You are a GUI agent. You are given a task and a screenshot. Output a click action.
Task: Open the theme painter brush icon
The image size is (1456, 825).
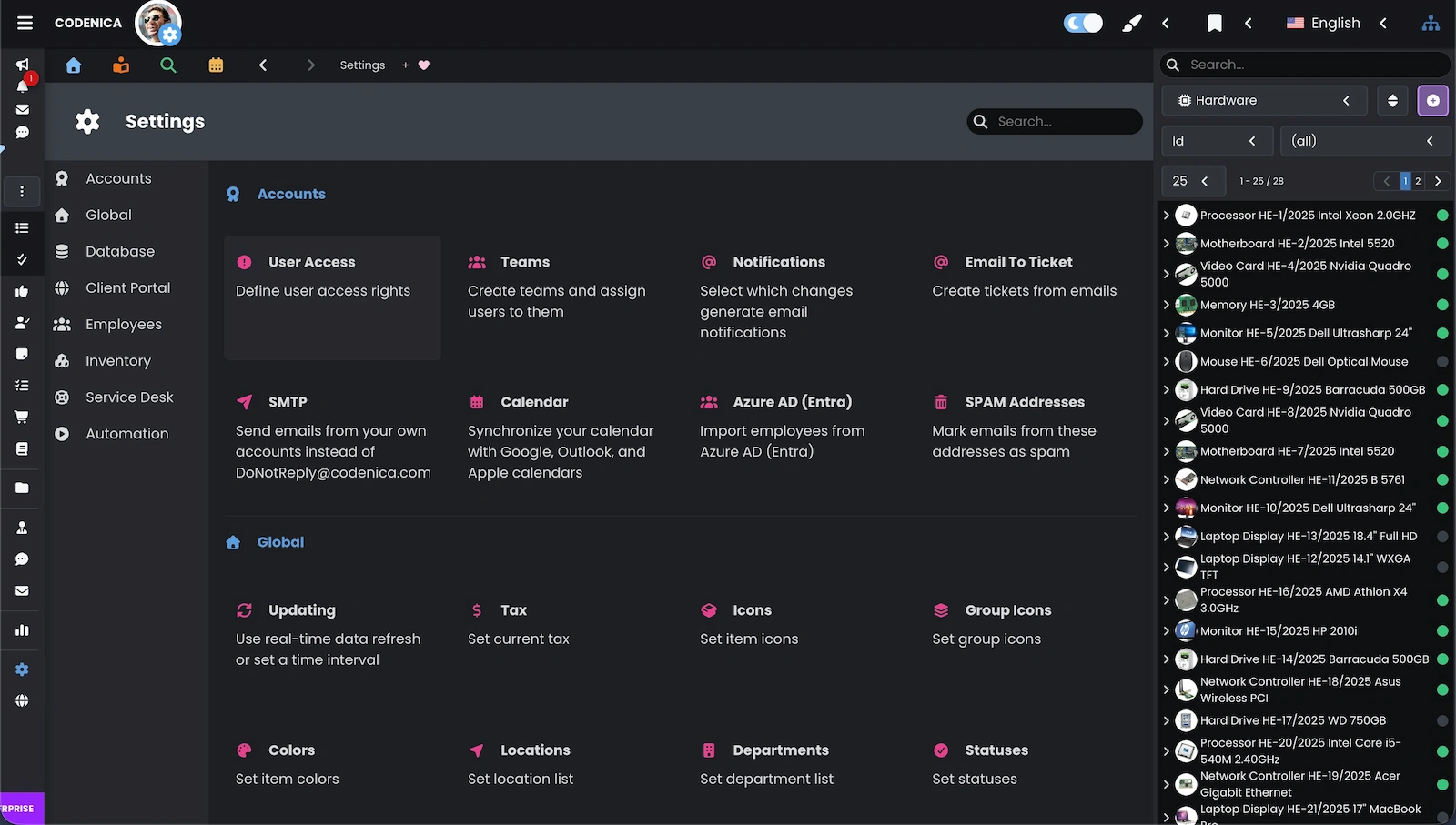[x=1131, y=23]
